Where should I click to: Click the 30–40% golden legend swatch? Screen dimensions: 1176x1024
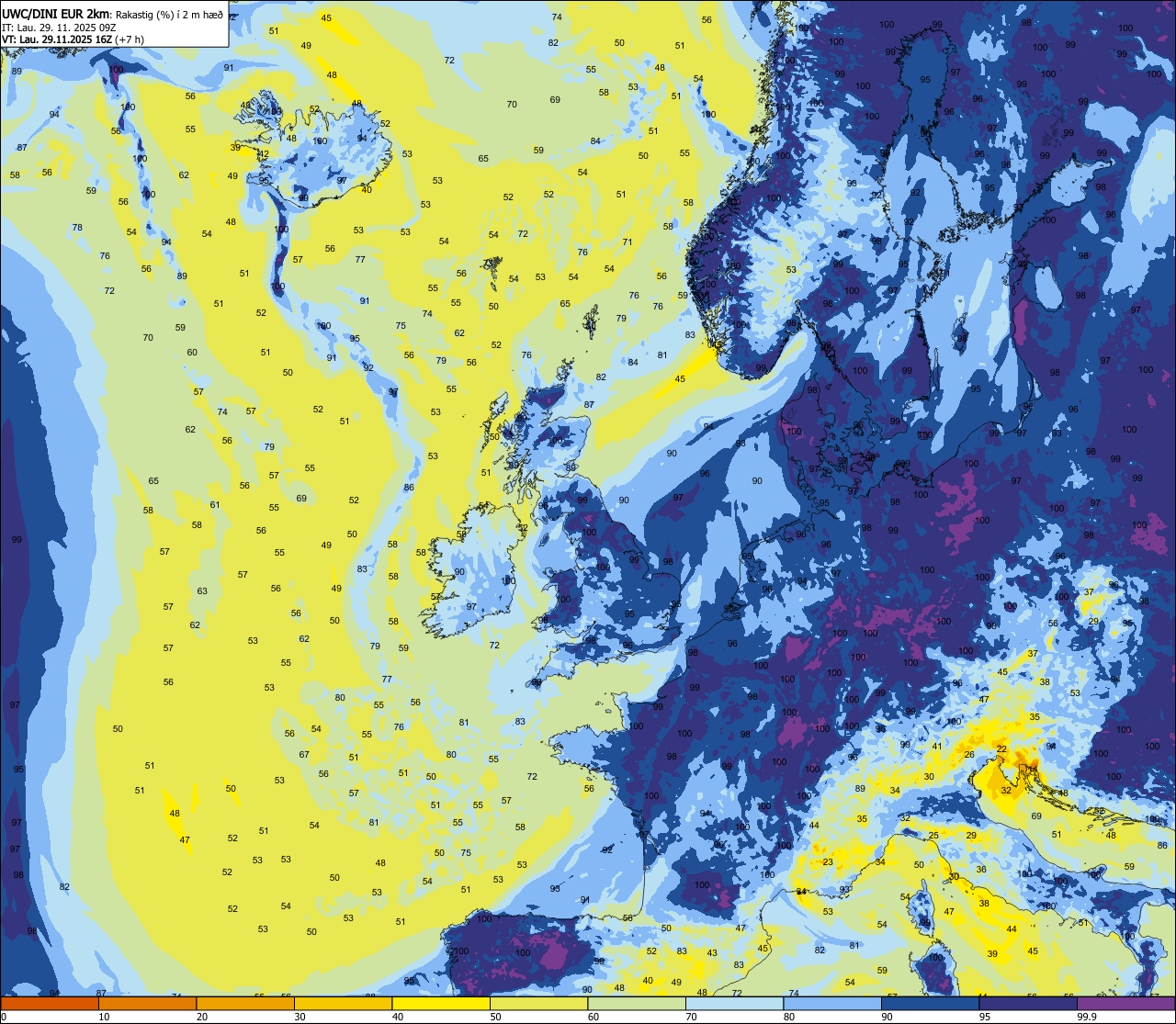point(343,1004)
